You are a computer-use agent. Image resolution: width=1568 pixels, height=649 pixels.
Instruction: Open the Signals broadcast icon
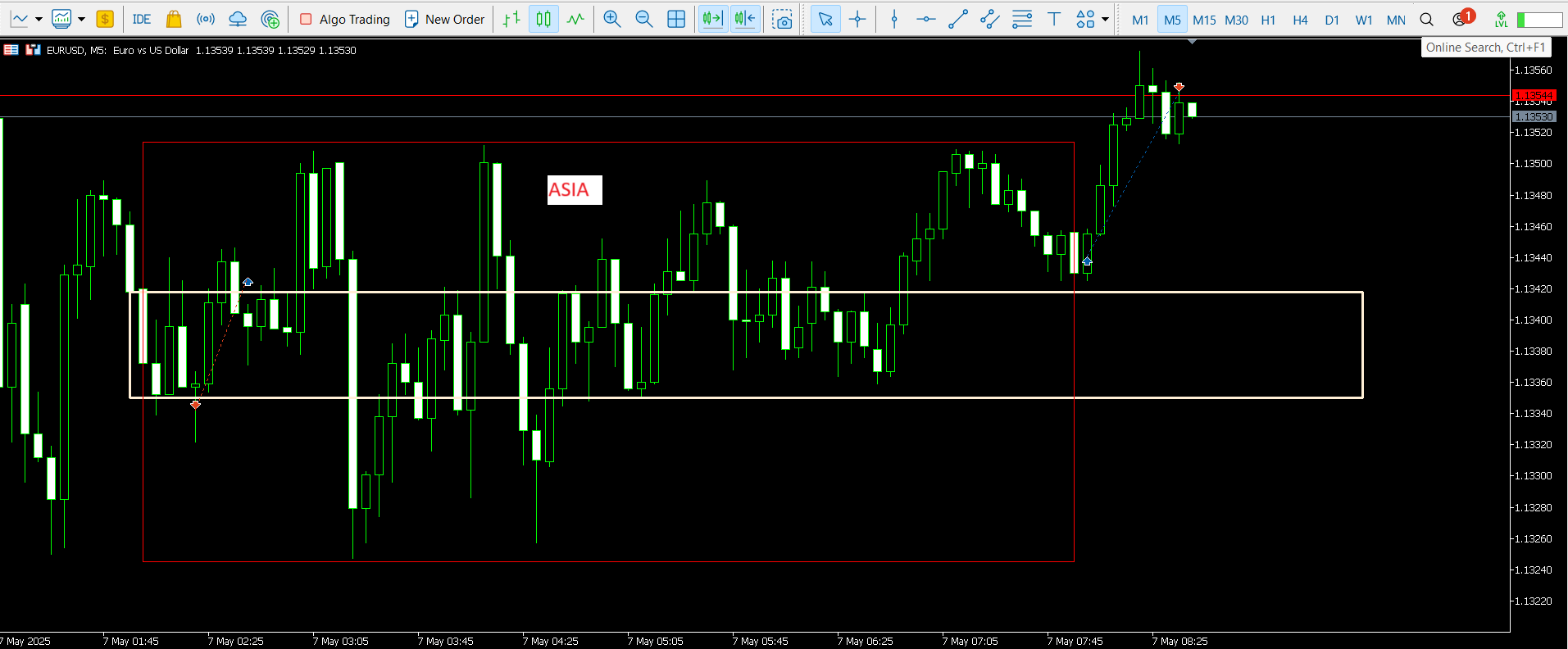click(x=206, y=19)
